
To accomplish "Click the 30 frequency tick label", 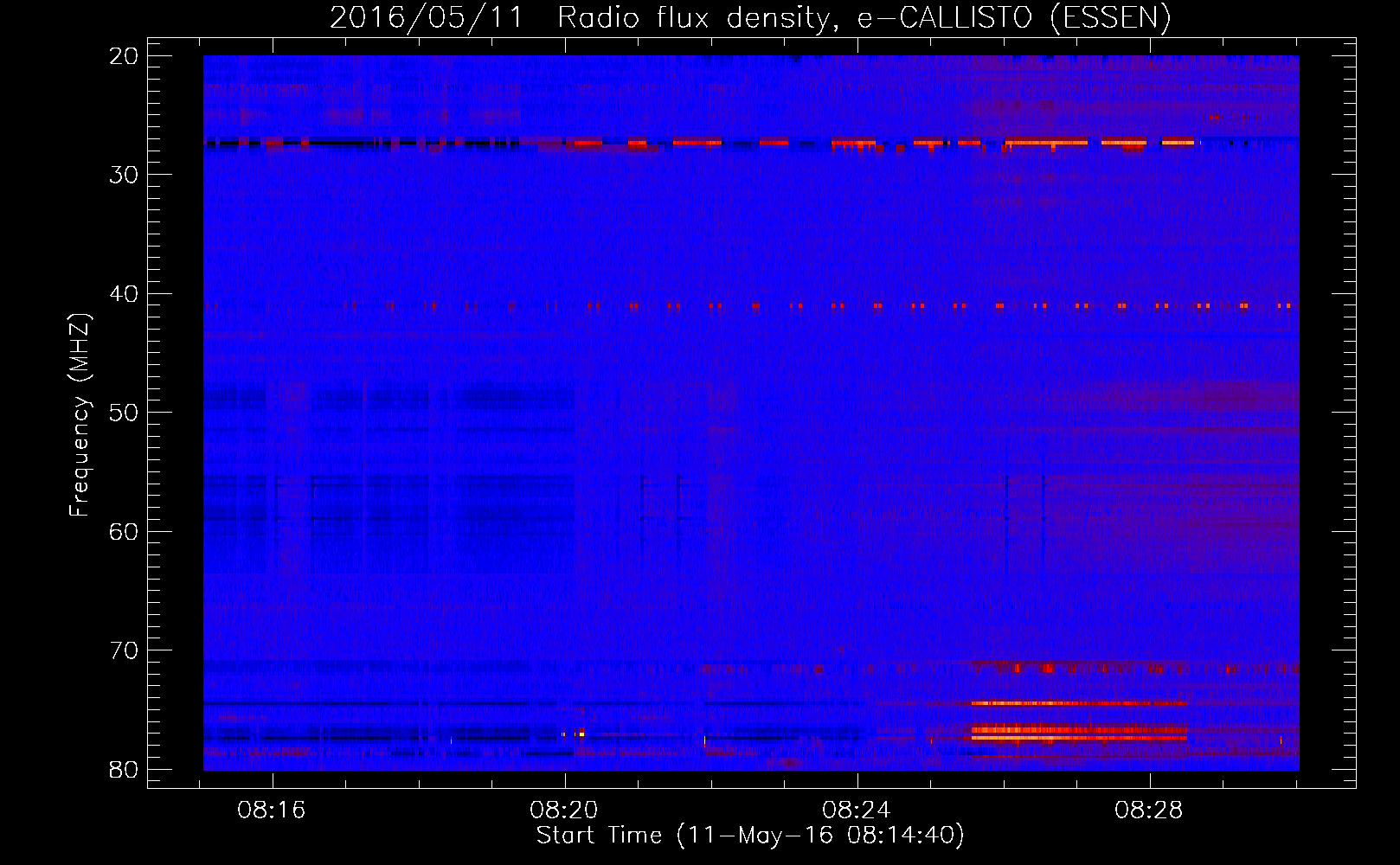I will [x=124, y=175].
